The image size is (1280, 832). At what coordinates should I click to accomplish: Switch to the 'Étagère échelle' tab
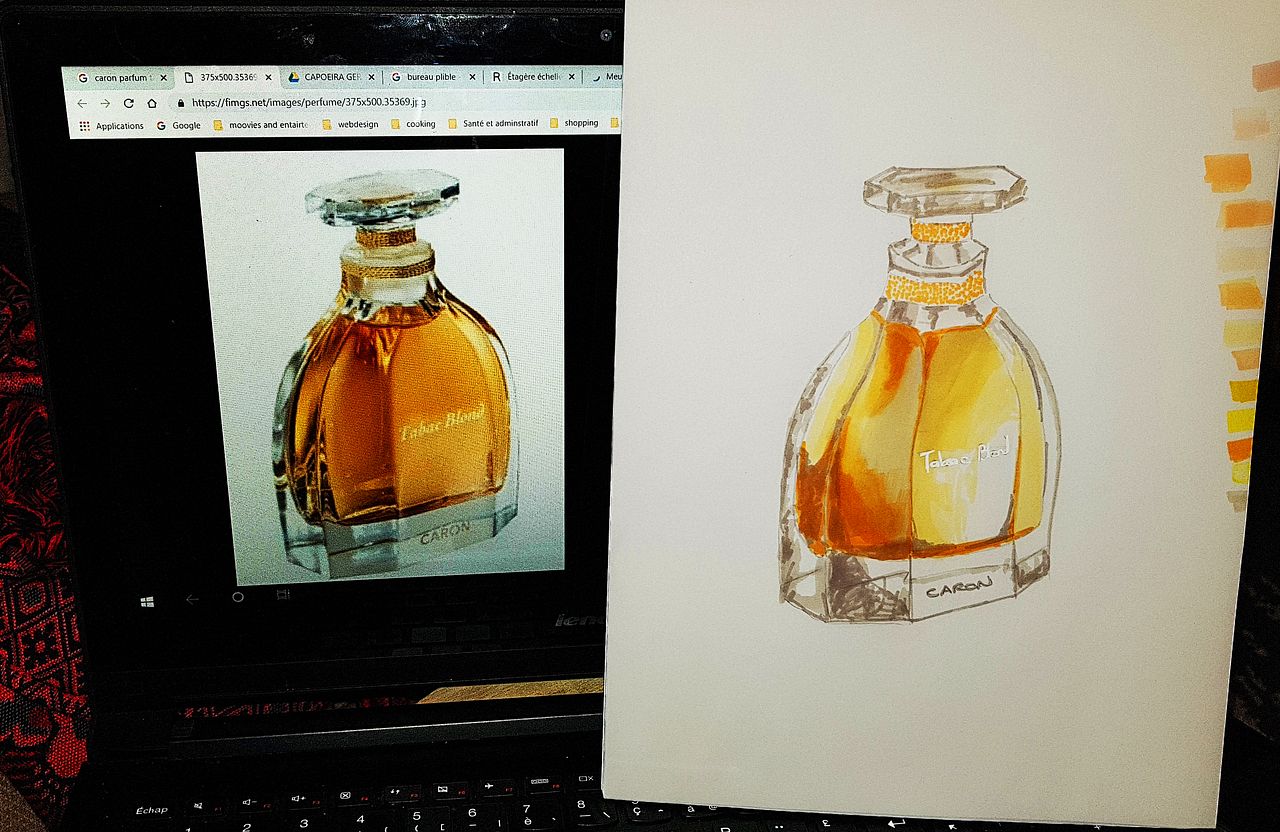pos(532,77)
